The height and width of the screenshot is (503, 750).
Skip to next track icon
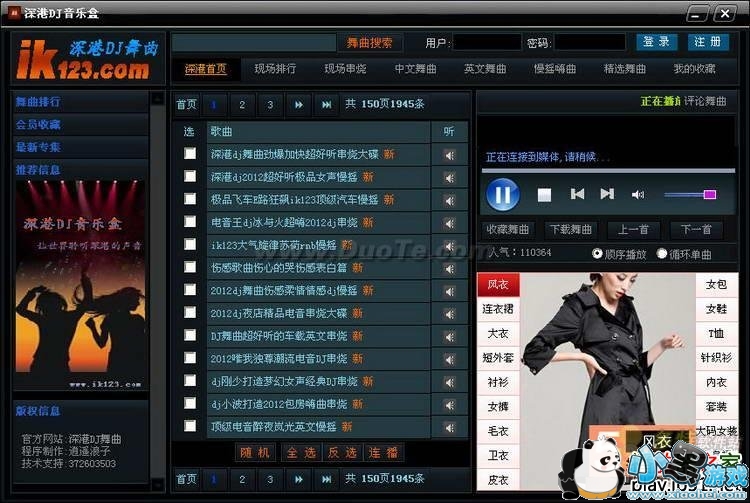tap(607, 194)
